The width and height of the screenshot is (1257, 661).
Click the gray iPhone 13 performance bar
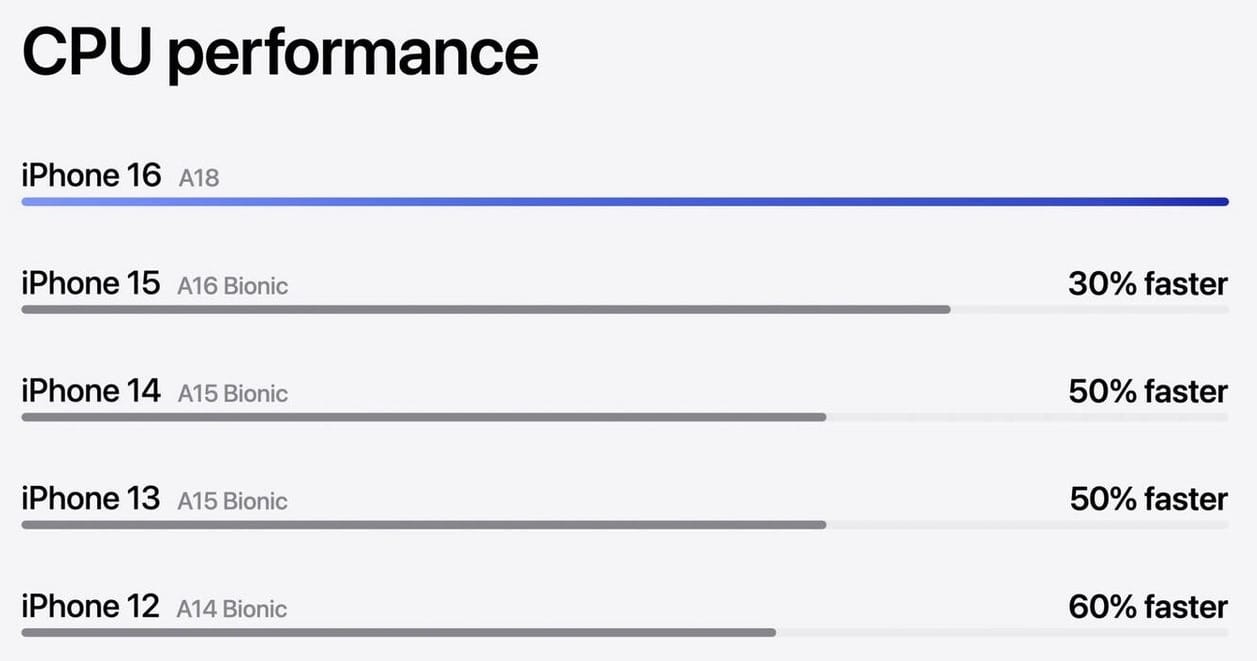pos(423,524)
